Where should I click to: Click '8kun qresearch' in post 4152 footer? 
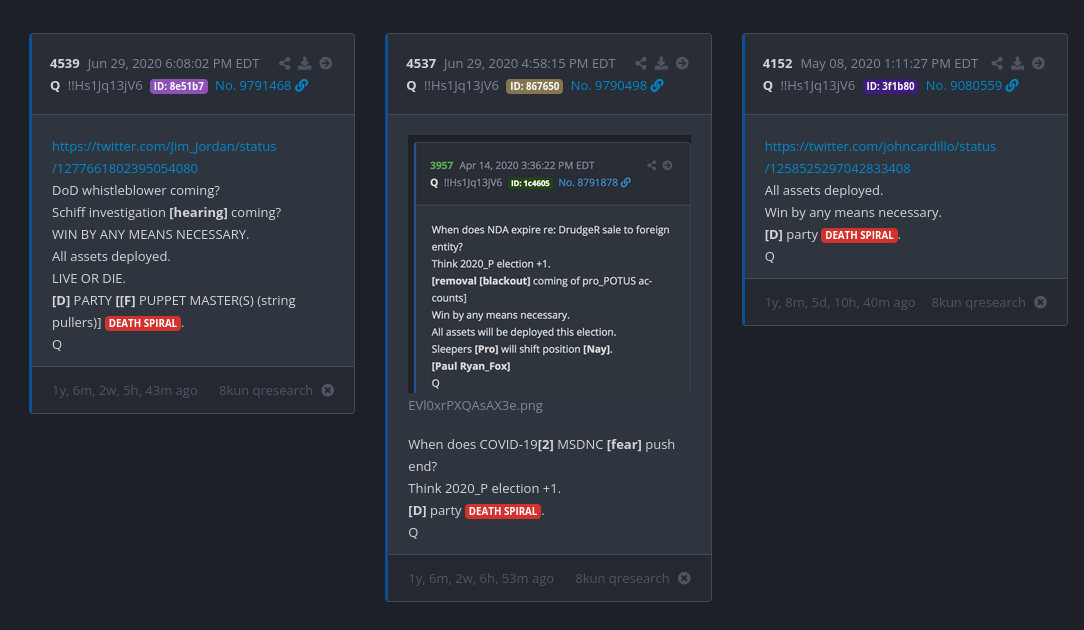point(978,302)
